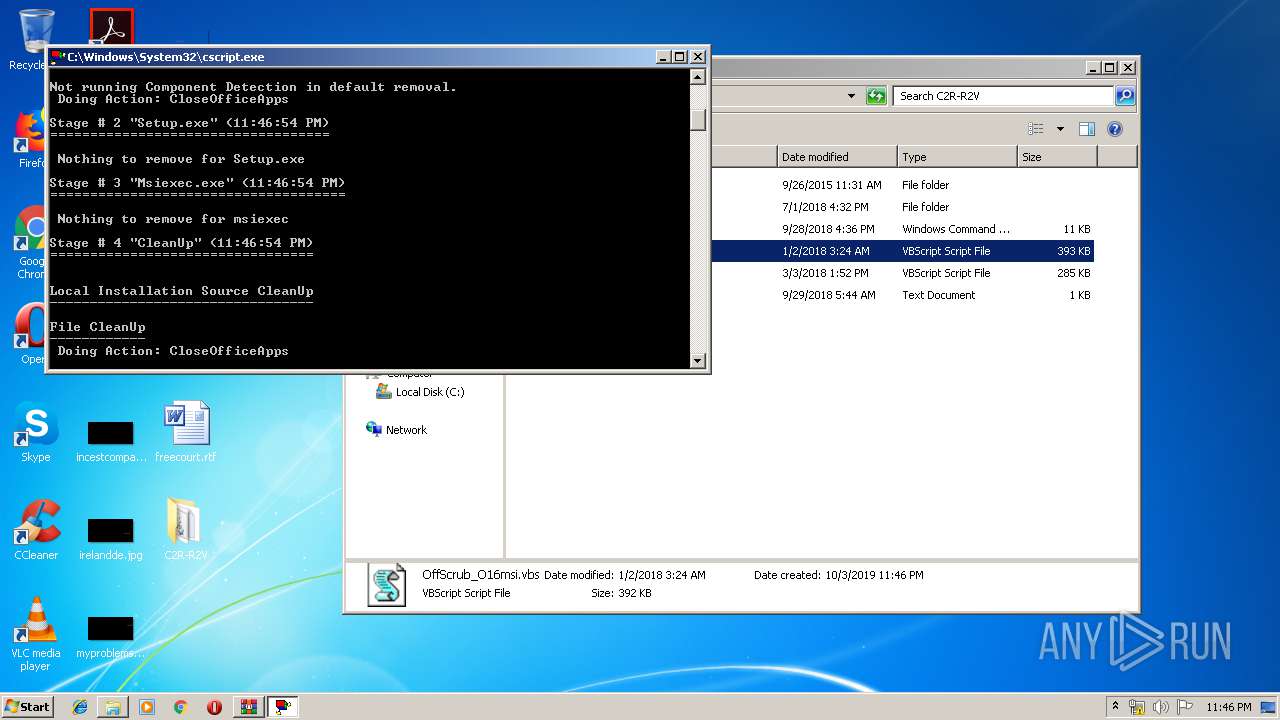Open the VLC media player shortcut
Screen dimensions: 1280x720
(36, 634)
